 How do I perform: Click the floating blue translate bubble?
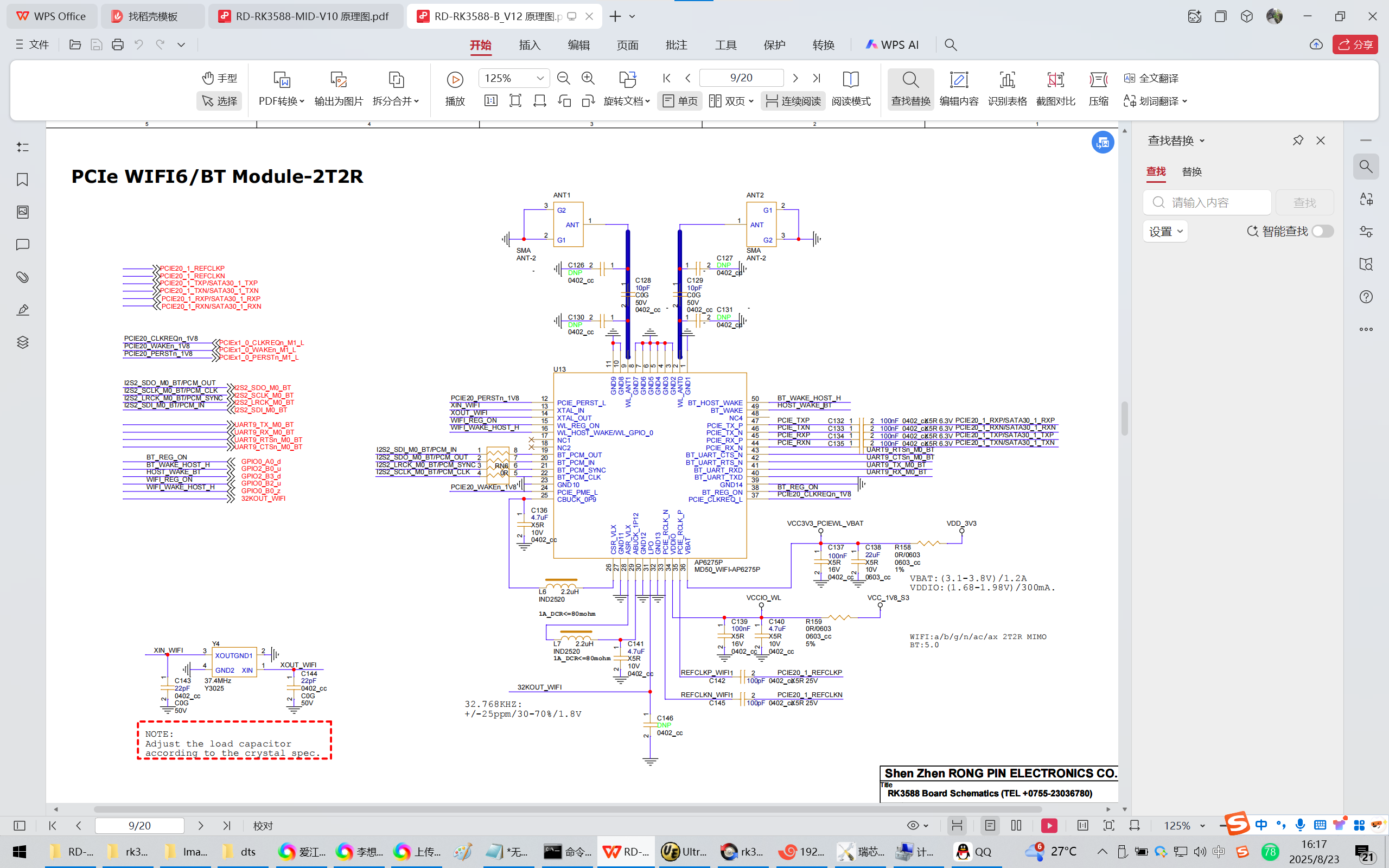[x=1103, y=142]
